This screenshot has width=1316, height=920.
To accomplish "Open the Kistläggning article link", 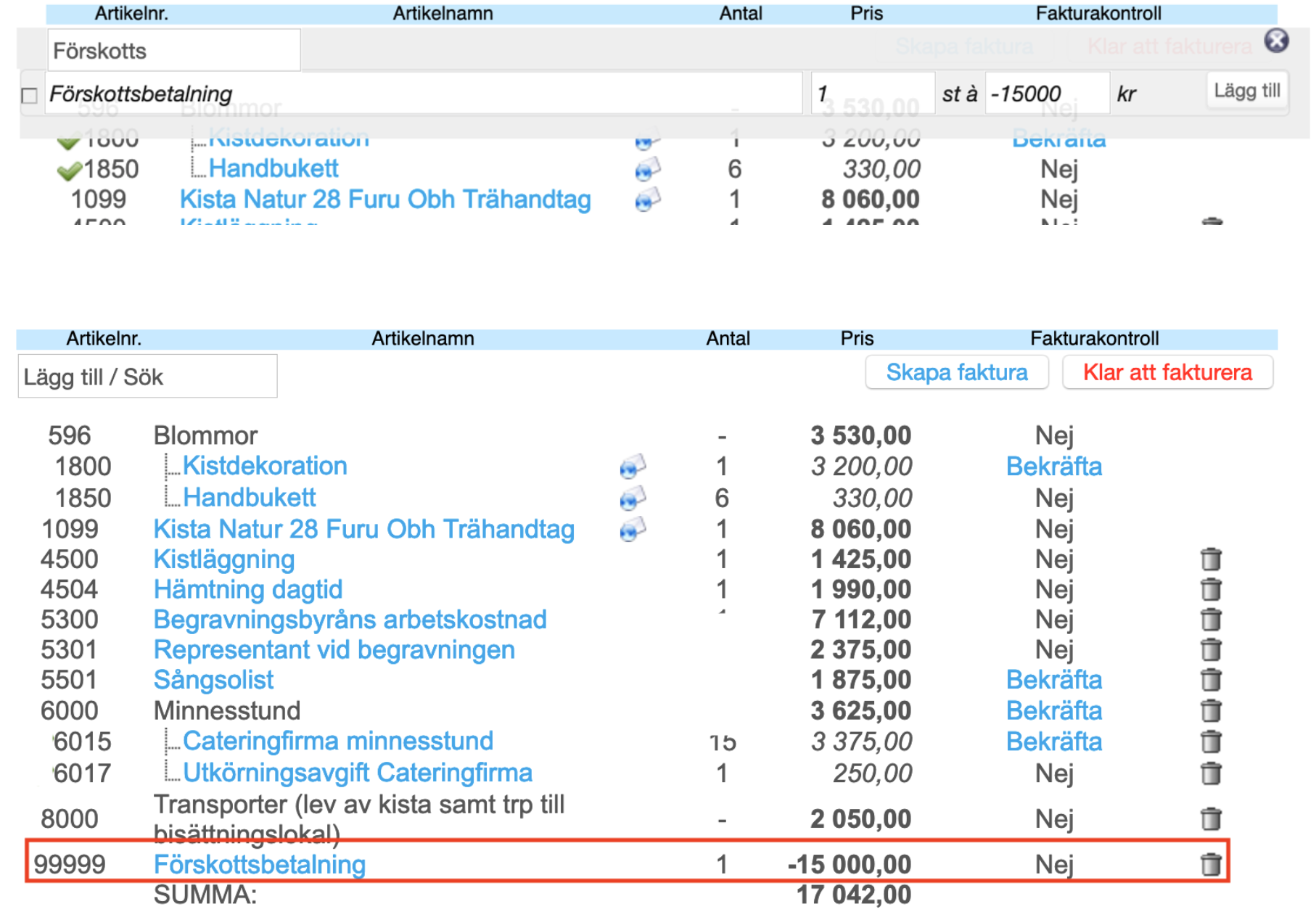I will [x=224, y=560].
